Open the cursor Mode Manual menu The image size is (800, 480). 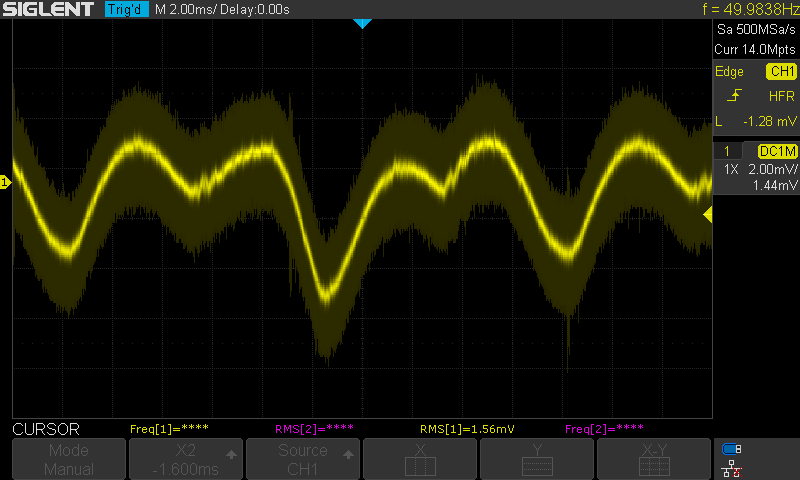[69, 459]
